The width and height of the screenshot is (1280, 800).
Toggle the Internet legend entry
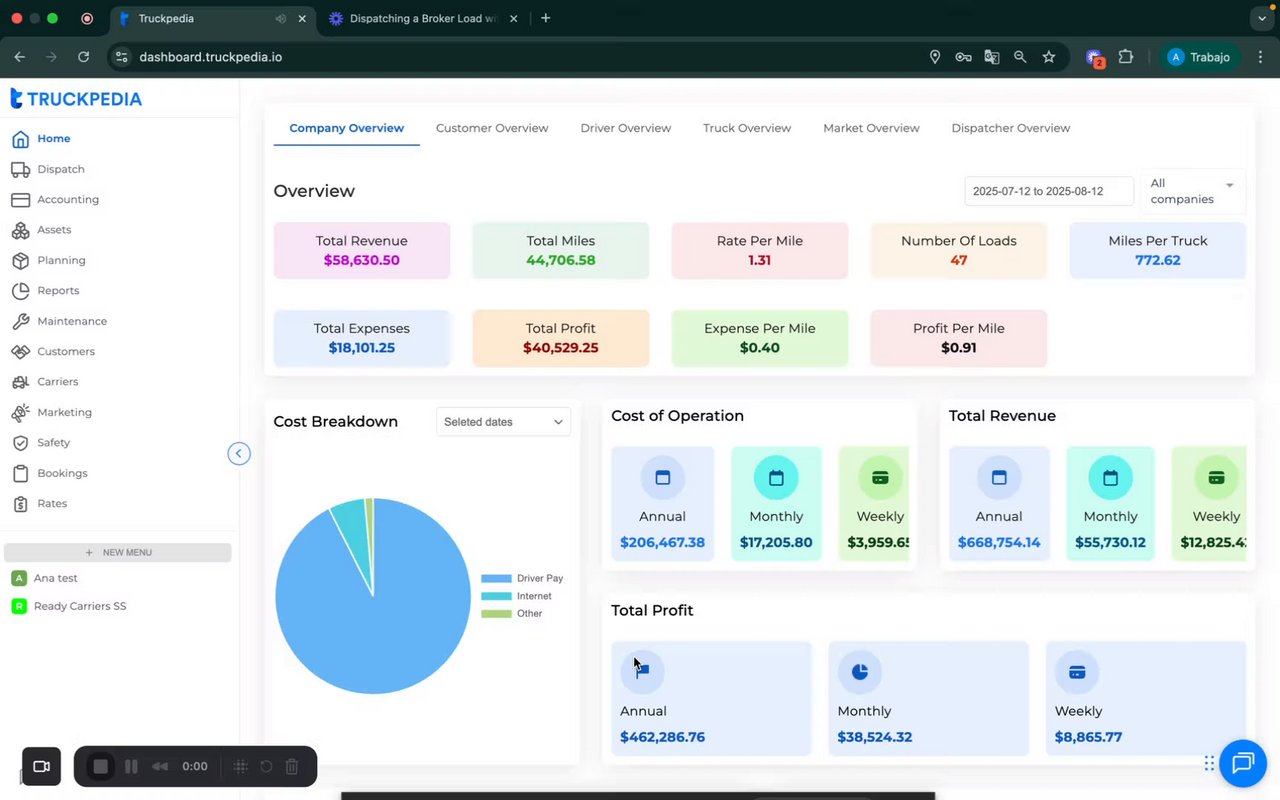(516, 596)
